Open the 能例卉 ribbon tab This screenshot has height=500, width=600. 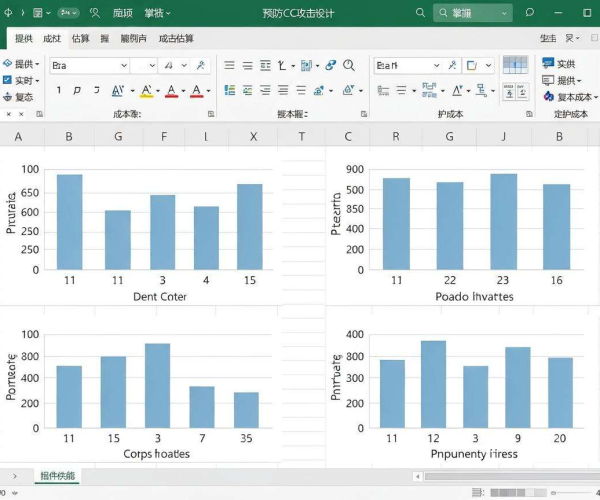(x=134, y=38)
